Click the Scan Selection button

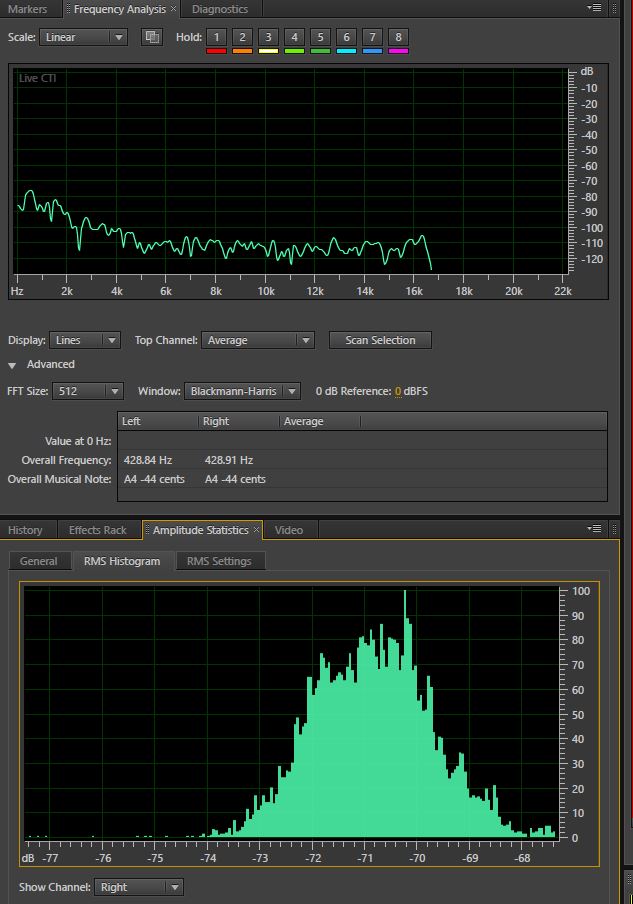[380, 340]
